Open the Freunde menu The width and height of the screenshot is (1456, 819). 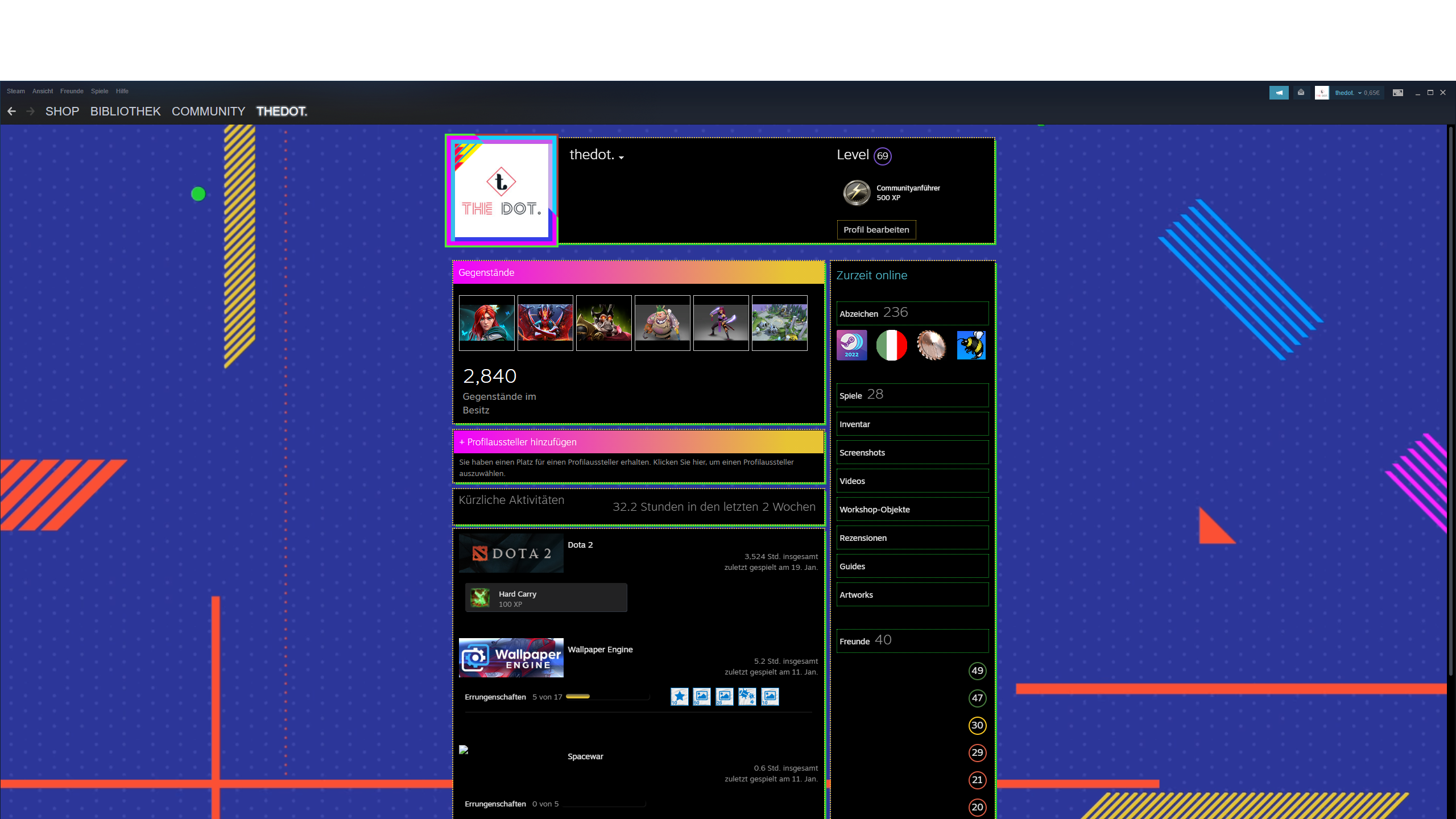pyautogui.click(x=72, y=91)
